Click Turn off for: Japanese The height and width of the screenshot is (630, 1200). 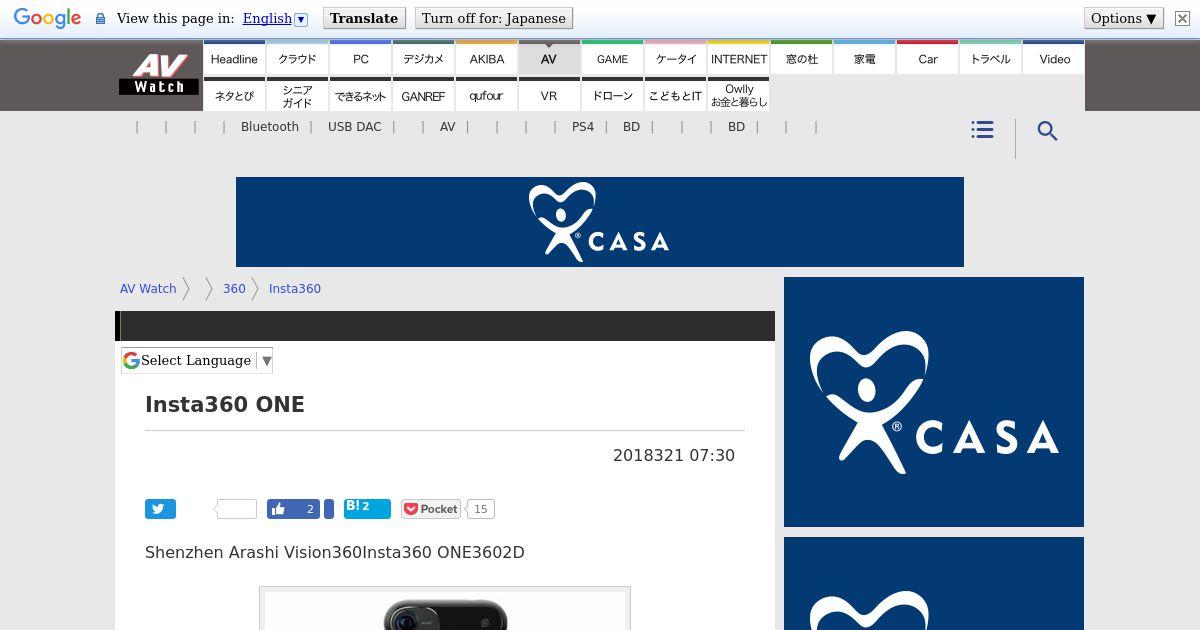(493, 18)
